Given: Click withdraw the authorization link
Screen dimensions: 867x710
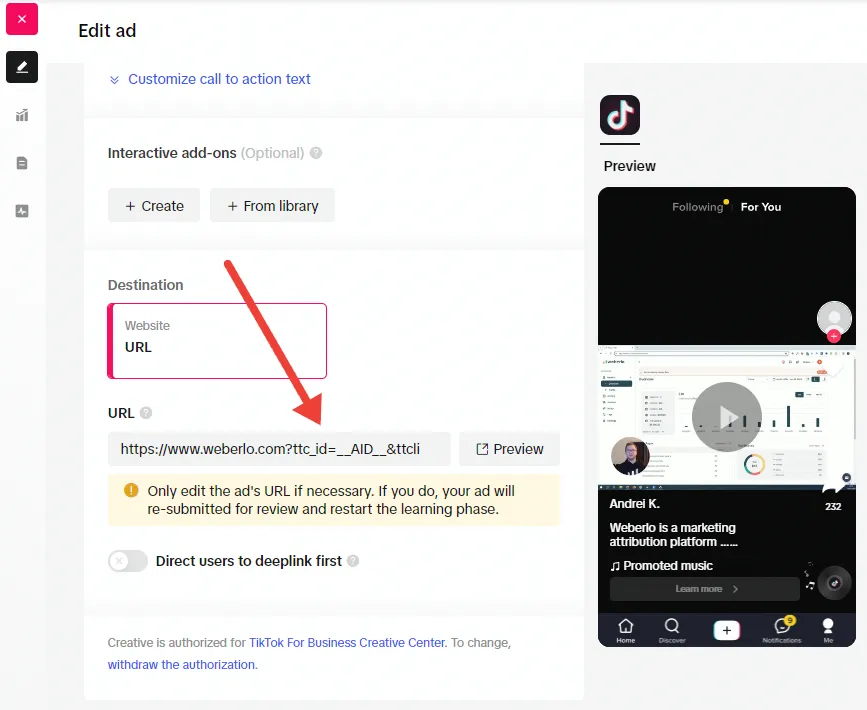Looking at the screenshot, I should click(182, 665).
